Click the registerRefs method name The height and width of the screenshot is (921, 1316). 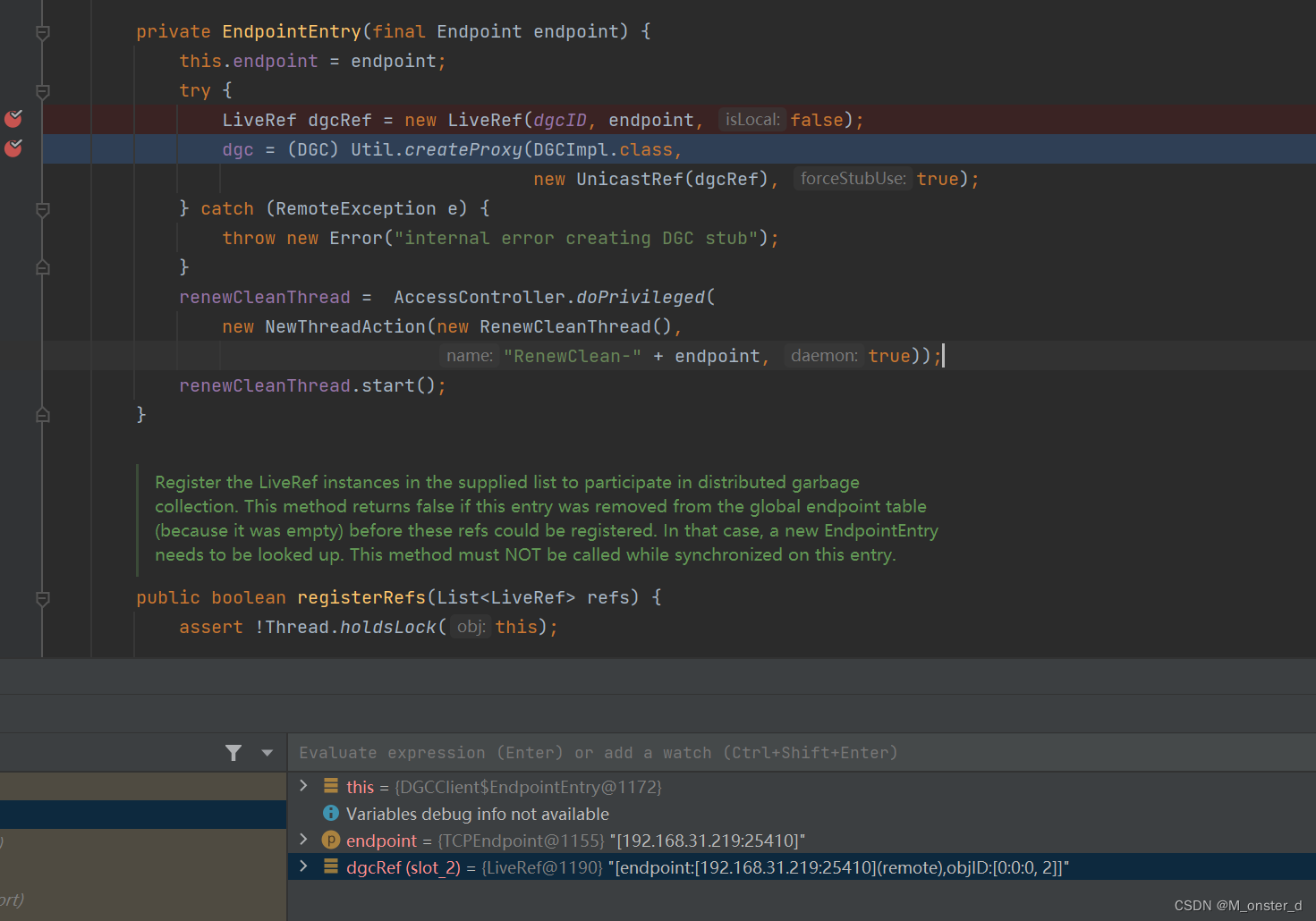click(x=361, y=597)
